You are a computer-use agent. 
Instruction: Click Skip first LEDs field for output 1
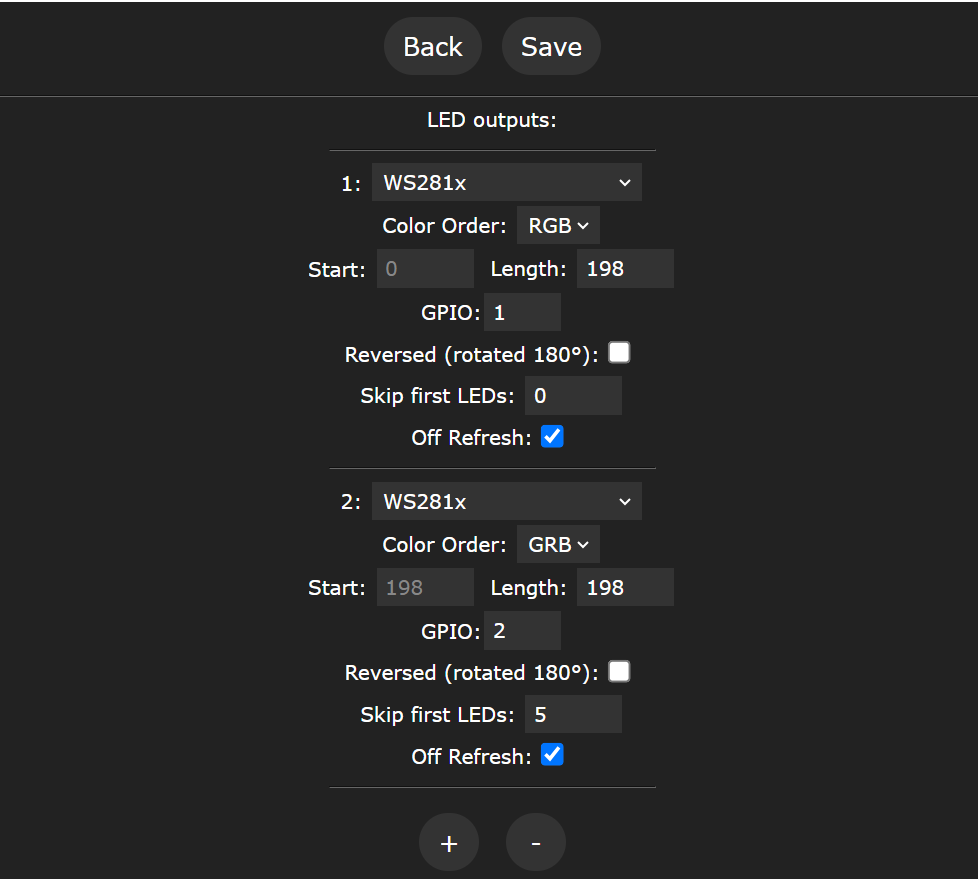click(x=572, y=396)
